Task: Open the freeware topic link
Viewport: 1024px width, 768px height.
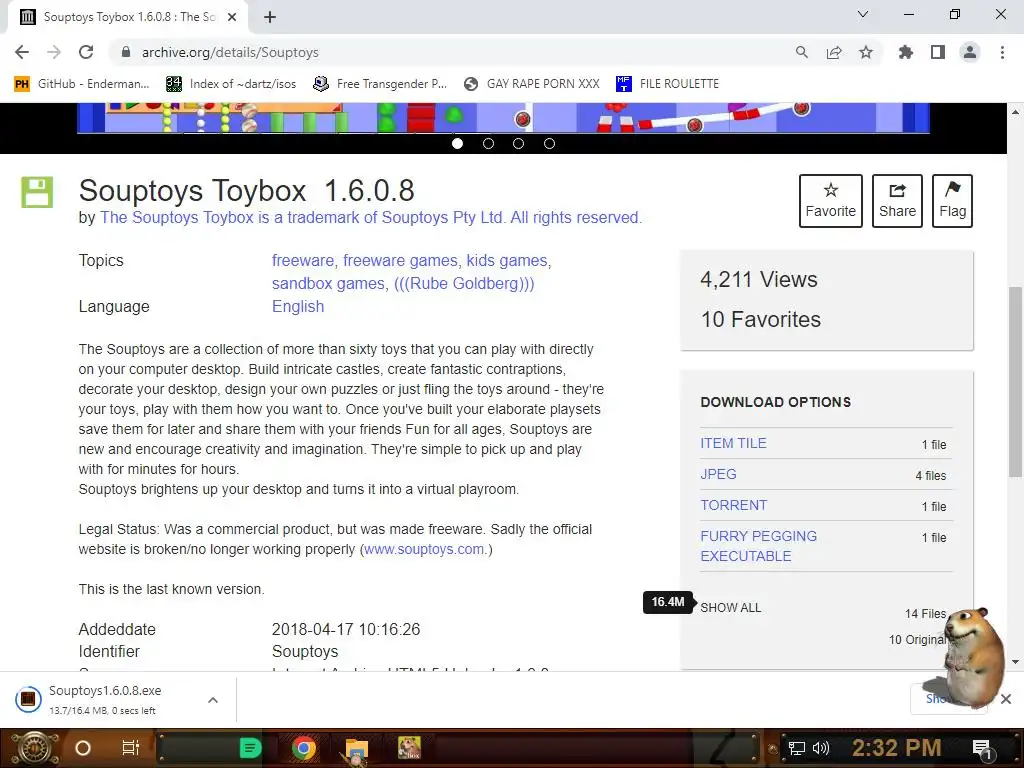Action: pyautogui.click(x=302, y=261)
